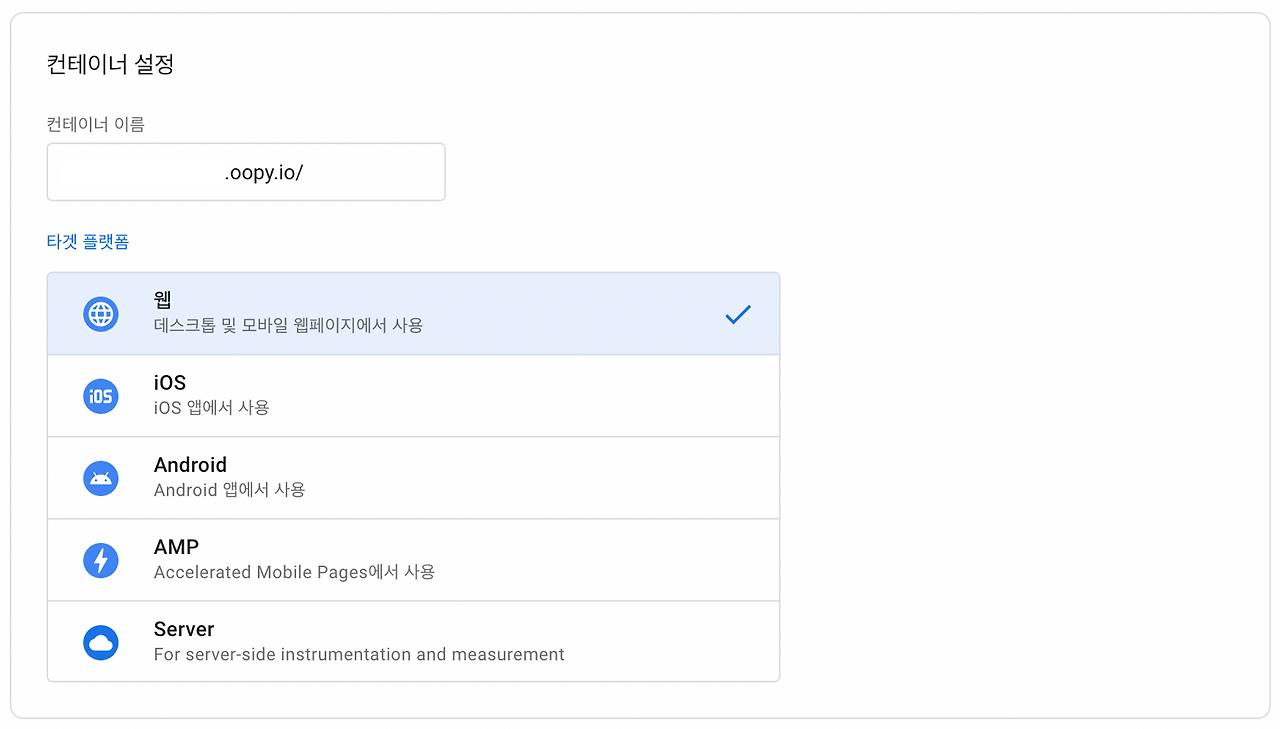This screenshot has width=1280, height=729.
Task: Click the server-side instrumentation and measurement description
Action: pos(359,654)
